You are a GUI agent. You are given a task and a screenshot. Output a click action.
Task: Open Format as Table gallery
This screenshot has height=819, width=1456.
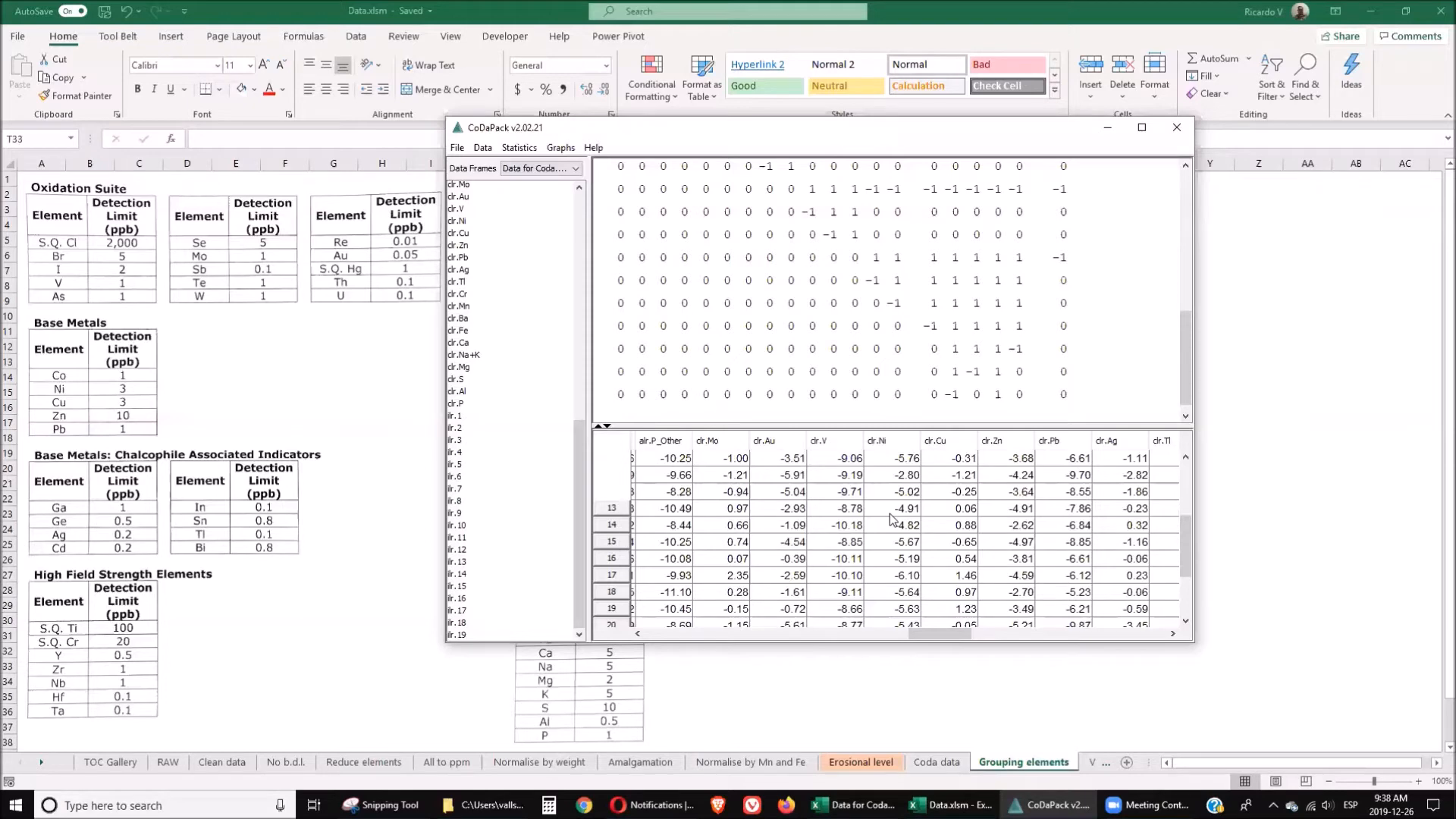(x=701, y=78)
